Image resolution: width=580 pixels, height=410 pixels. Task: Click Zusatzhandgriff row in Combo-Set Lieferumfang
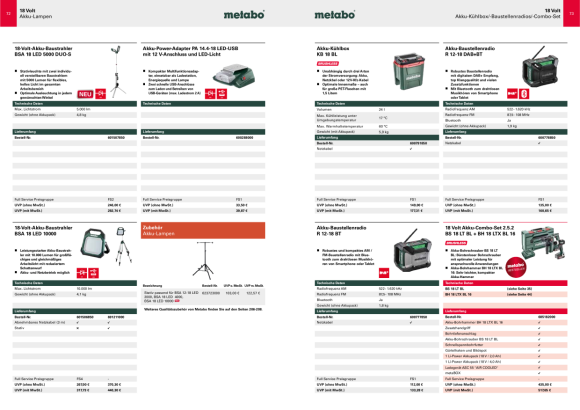(505, 328)
